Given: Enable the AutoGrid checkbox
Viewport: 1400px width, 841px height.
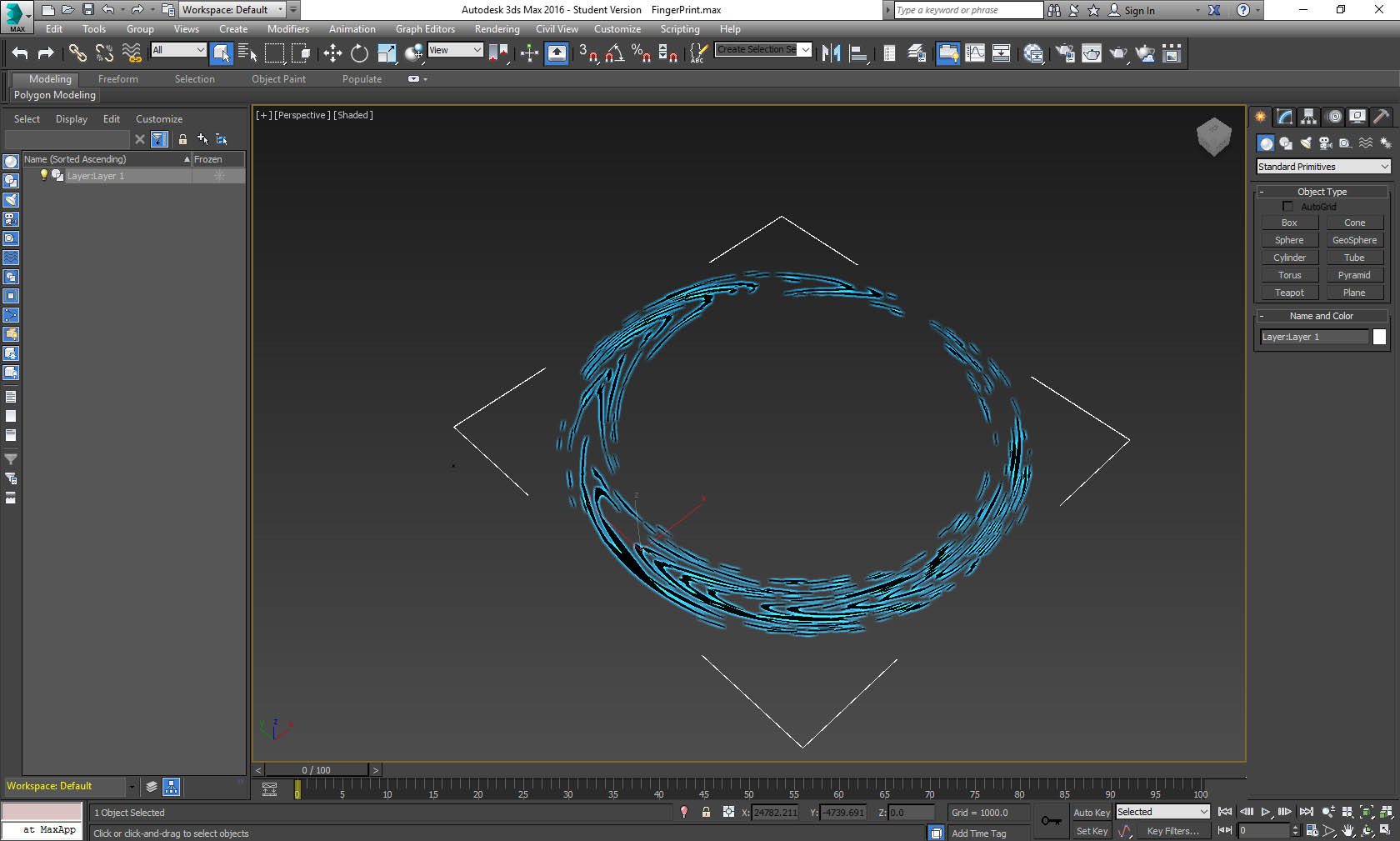Looking at the screenshot, I should click(1288, 206).
